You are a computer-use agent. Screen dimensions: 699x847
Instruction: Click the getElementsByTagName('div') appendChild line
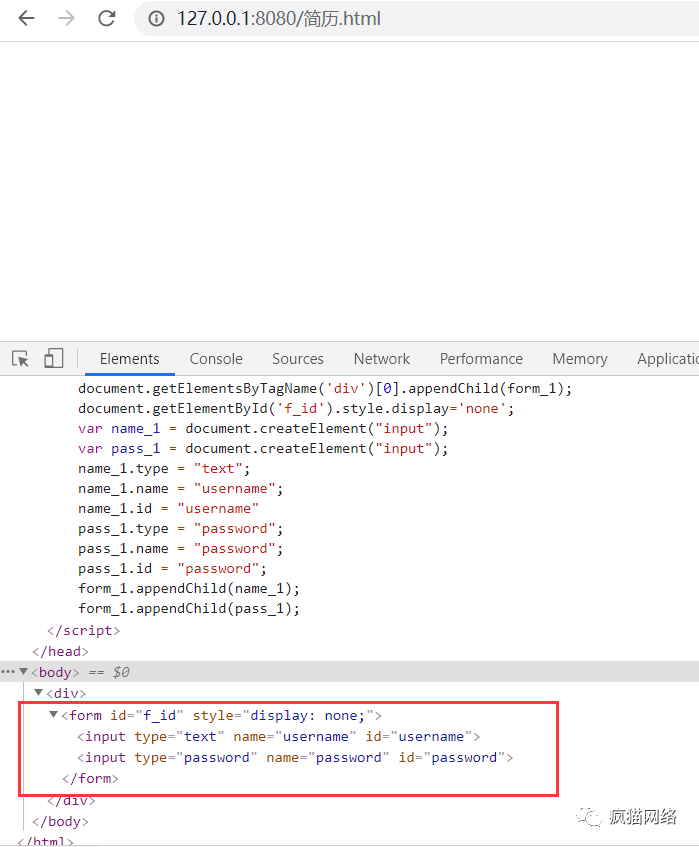click(x=325, y=388)
